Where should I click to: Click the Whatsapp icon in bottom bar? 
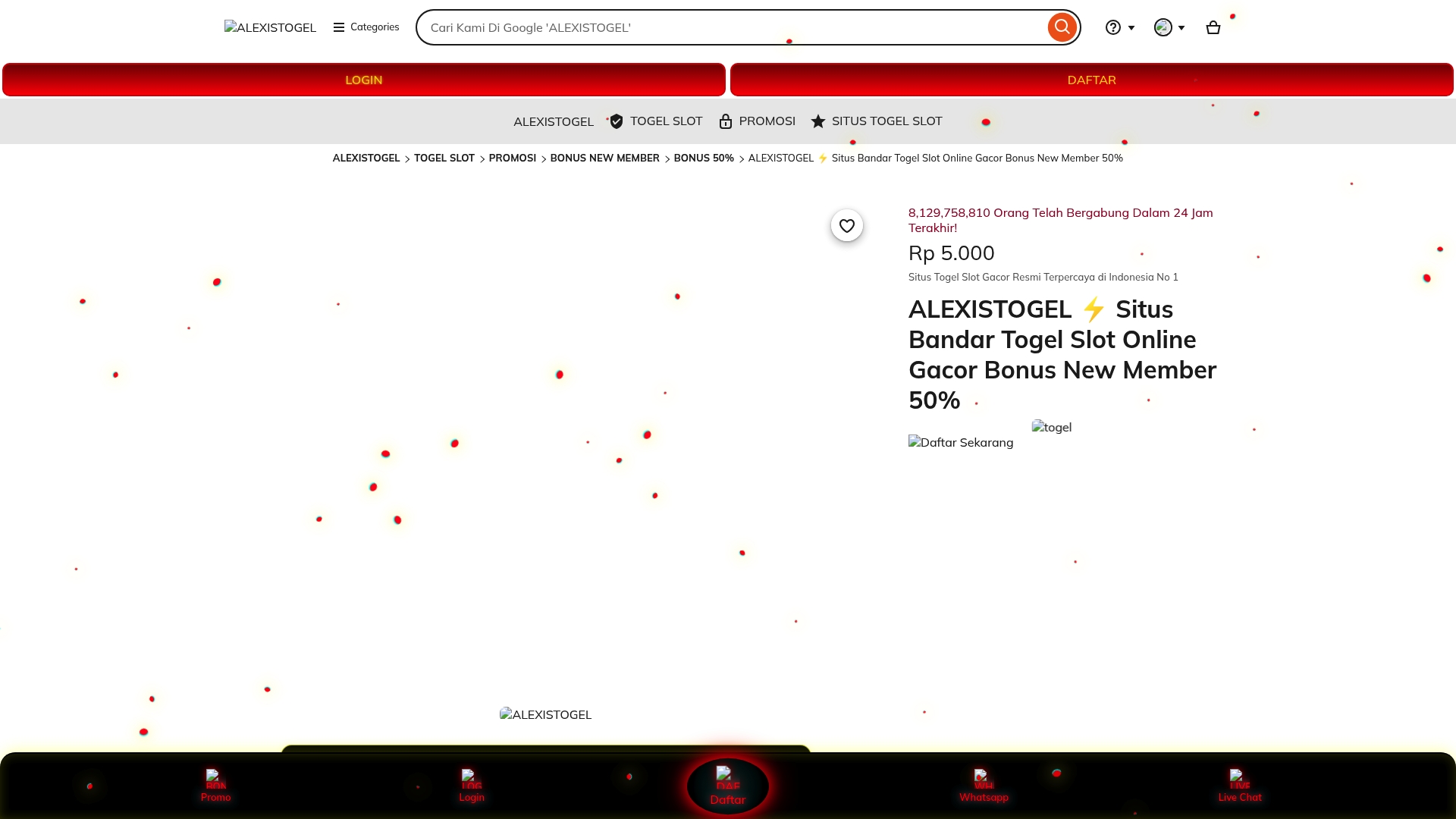(983, 786)
